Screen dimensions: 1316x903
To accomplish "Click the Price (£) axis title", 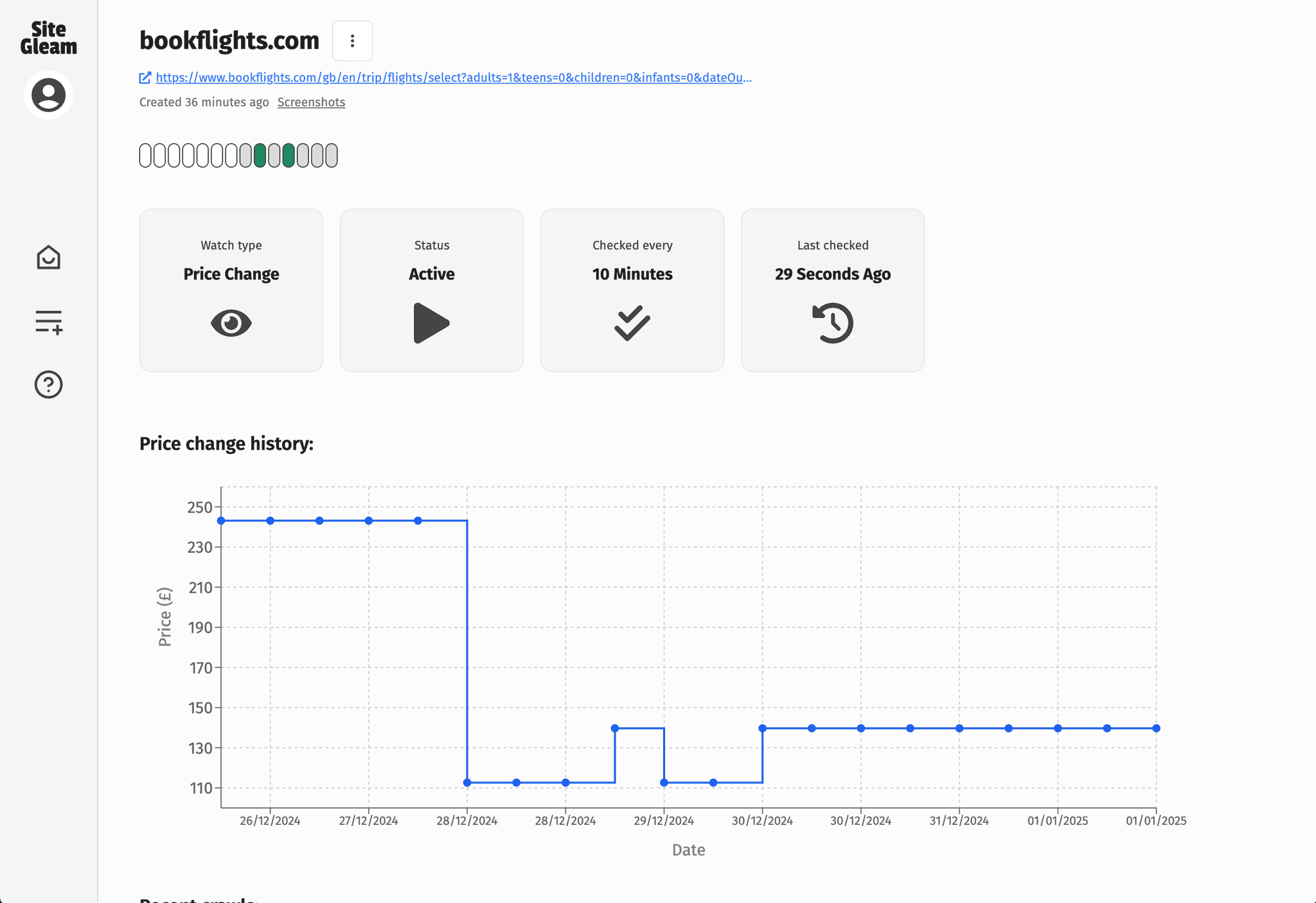I will tap(165, 617).
